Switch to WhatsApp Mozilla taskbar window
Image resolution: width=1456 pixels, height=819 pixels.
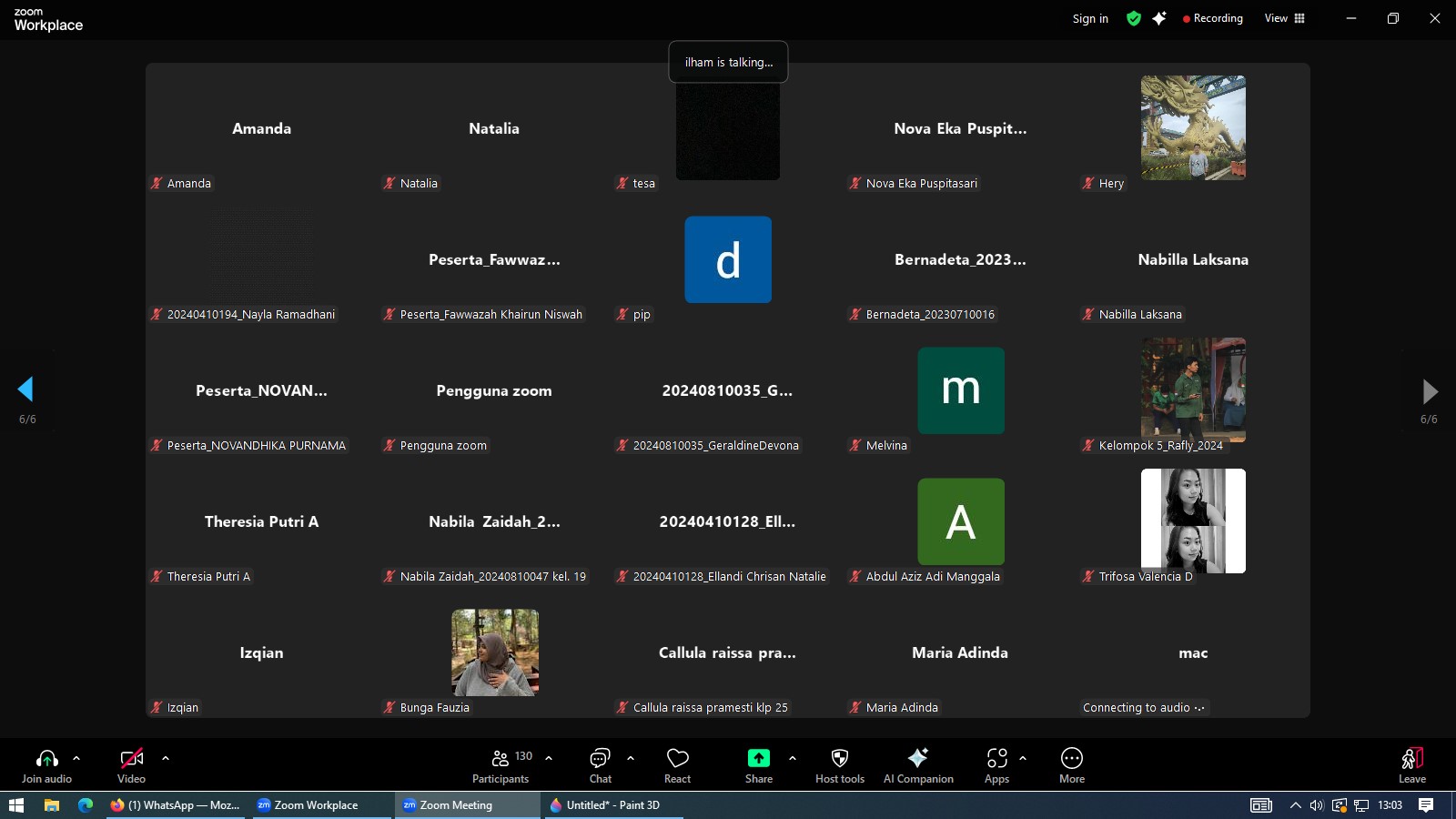[x=175, y=805]
